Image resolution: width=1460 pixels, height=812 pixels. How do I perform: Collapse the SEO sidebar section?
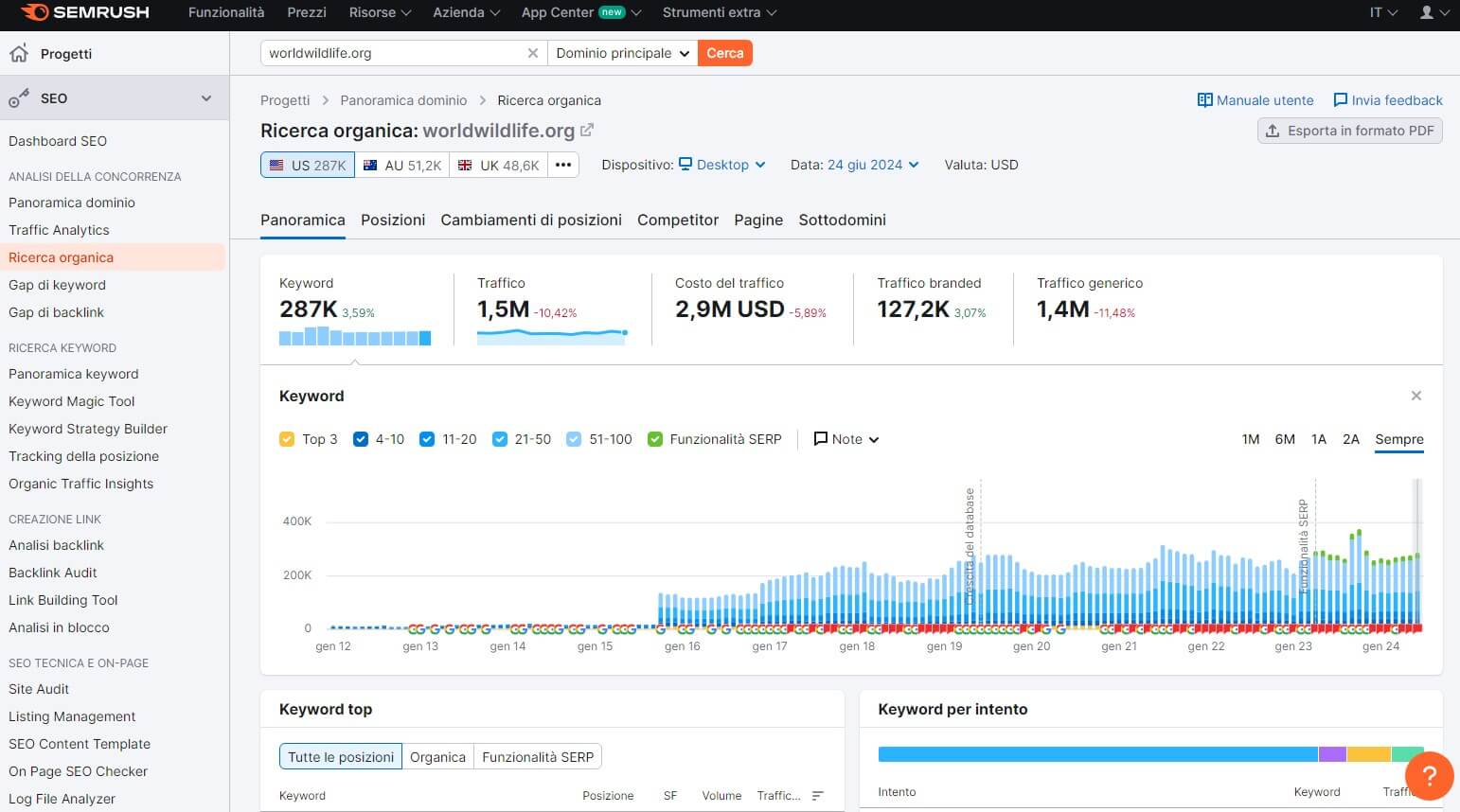[x=206, y=98]
